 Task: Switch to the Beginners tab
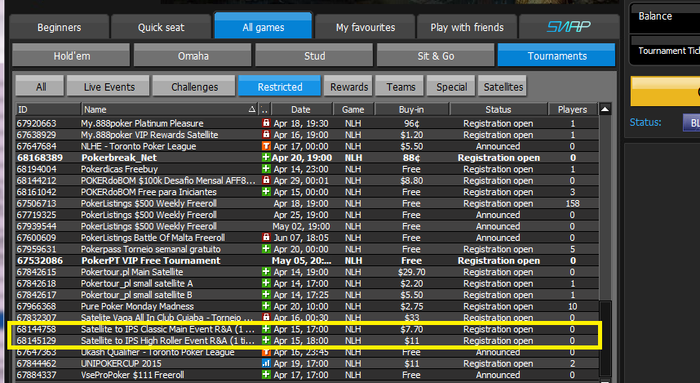click(59, 27)
